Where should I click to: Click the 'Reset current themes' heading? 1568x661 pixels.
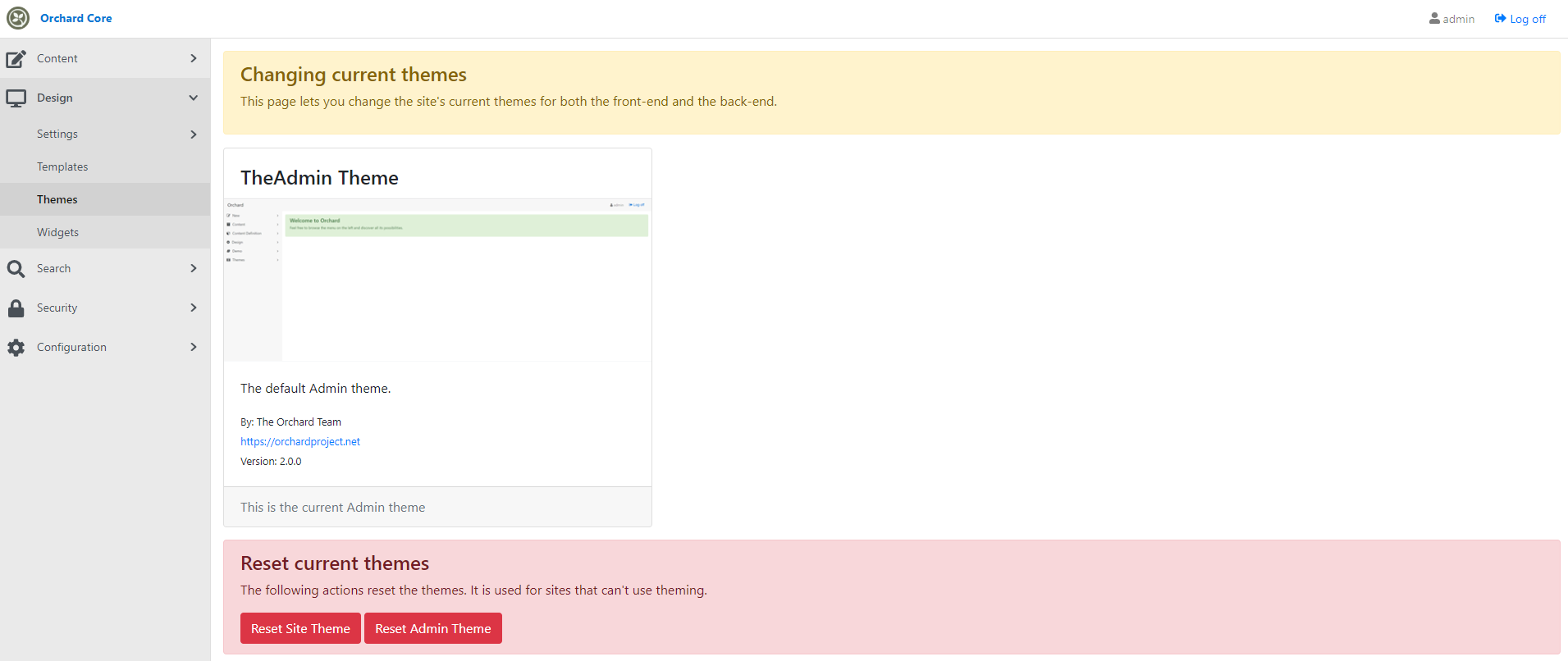tap(335, 563)
